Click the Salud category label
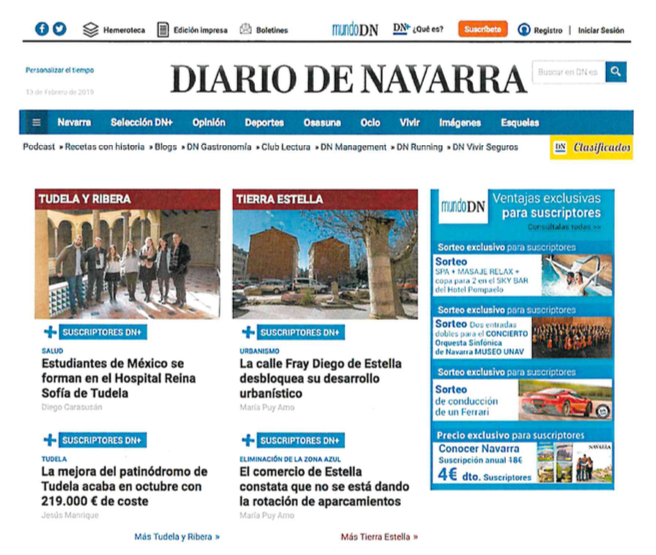The width and height of the screenshot is (656, 555). (52, 351)
